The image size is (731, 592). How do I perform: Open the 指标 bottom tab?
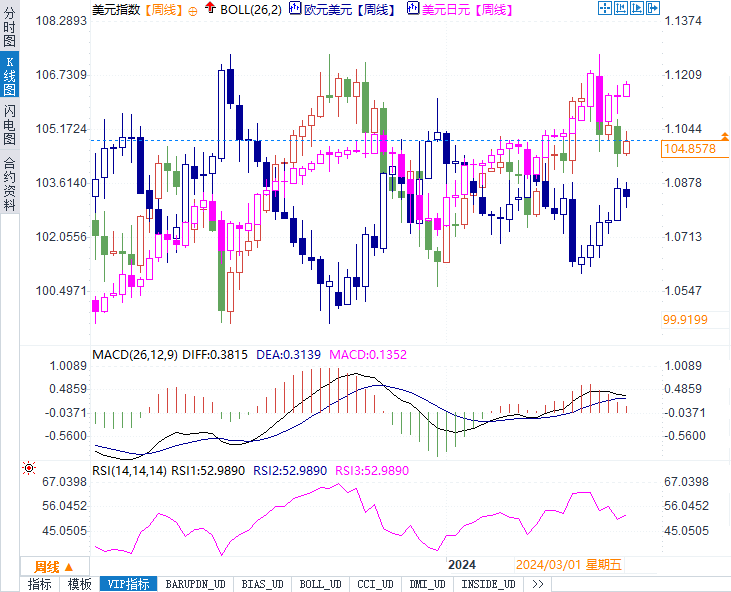40,584
